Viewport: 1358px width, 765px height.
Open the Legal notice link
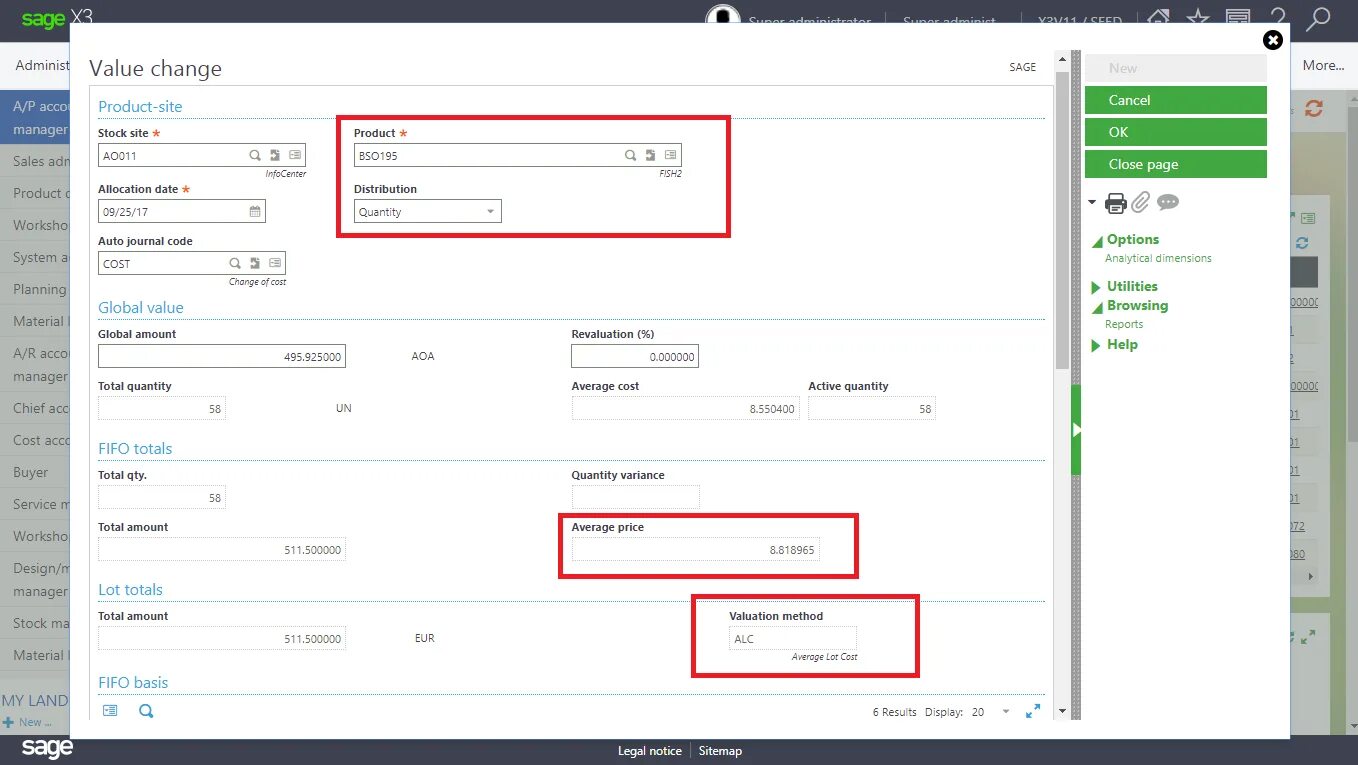pos(650,751)
